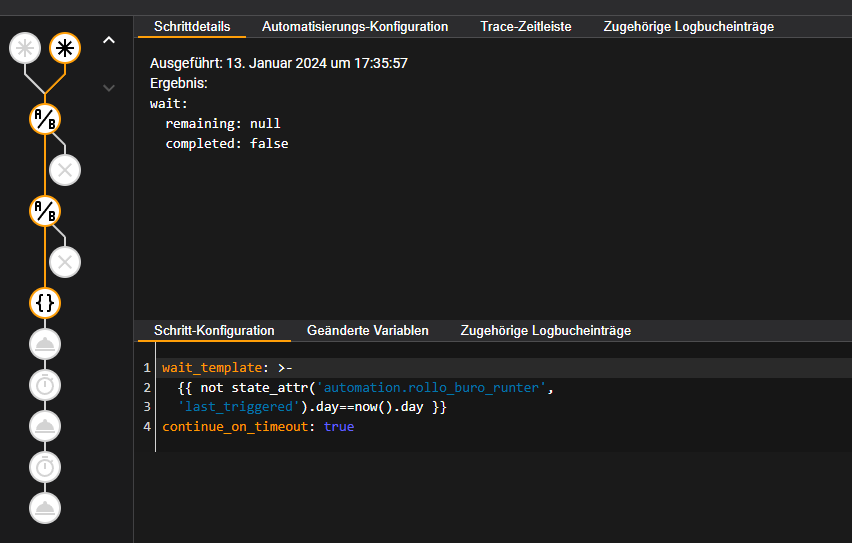Select the bell node between the two timers
Viewport: 852px width, 543px height.
45,425
